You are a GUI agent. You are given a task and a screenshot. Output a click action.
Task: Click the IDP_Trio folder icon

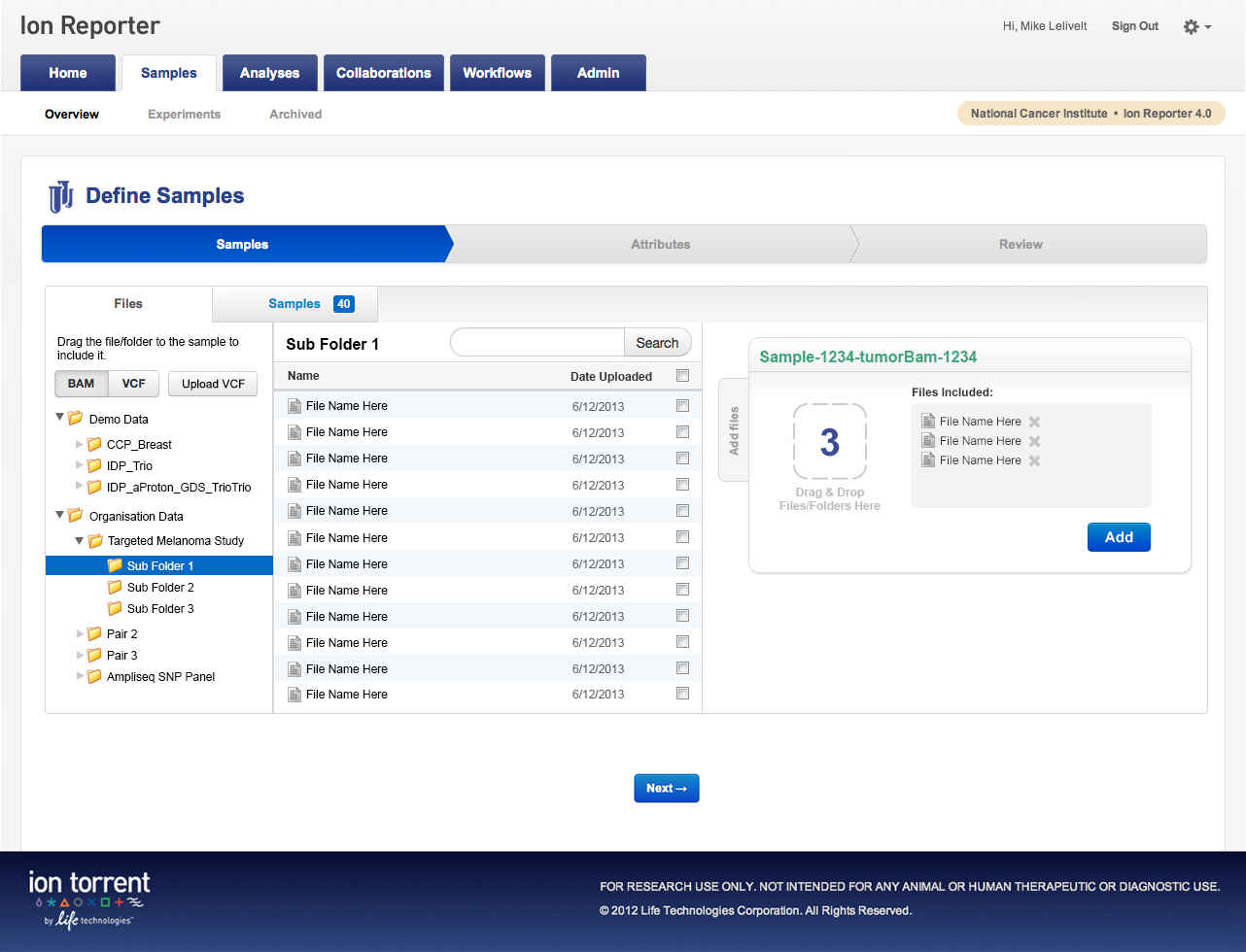(x=94, y=465)
